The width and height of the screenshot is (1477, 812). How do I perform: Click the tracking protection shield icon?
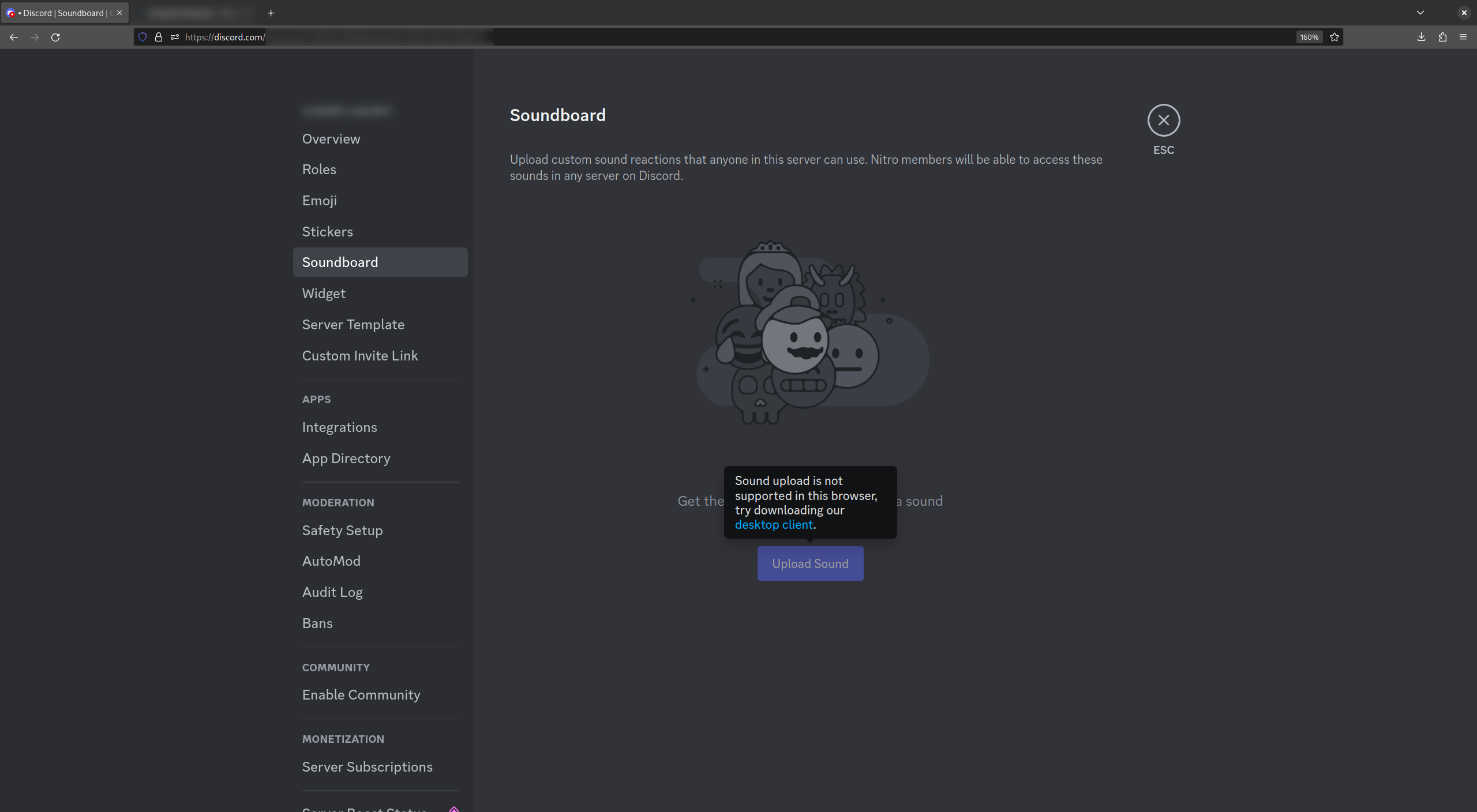143,37
